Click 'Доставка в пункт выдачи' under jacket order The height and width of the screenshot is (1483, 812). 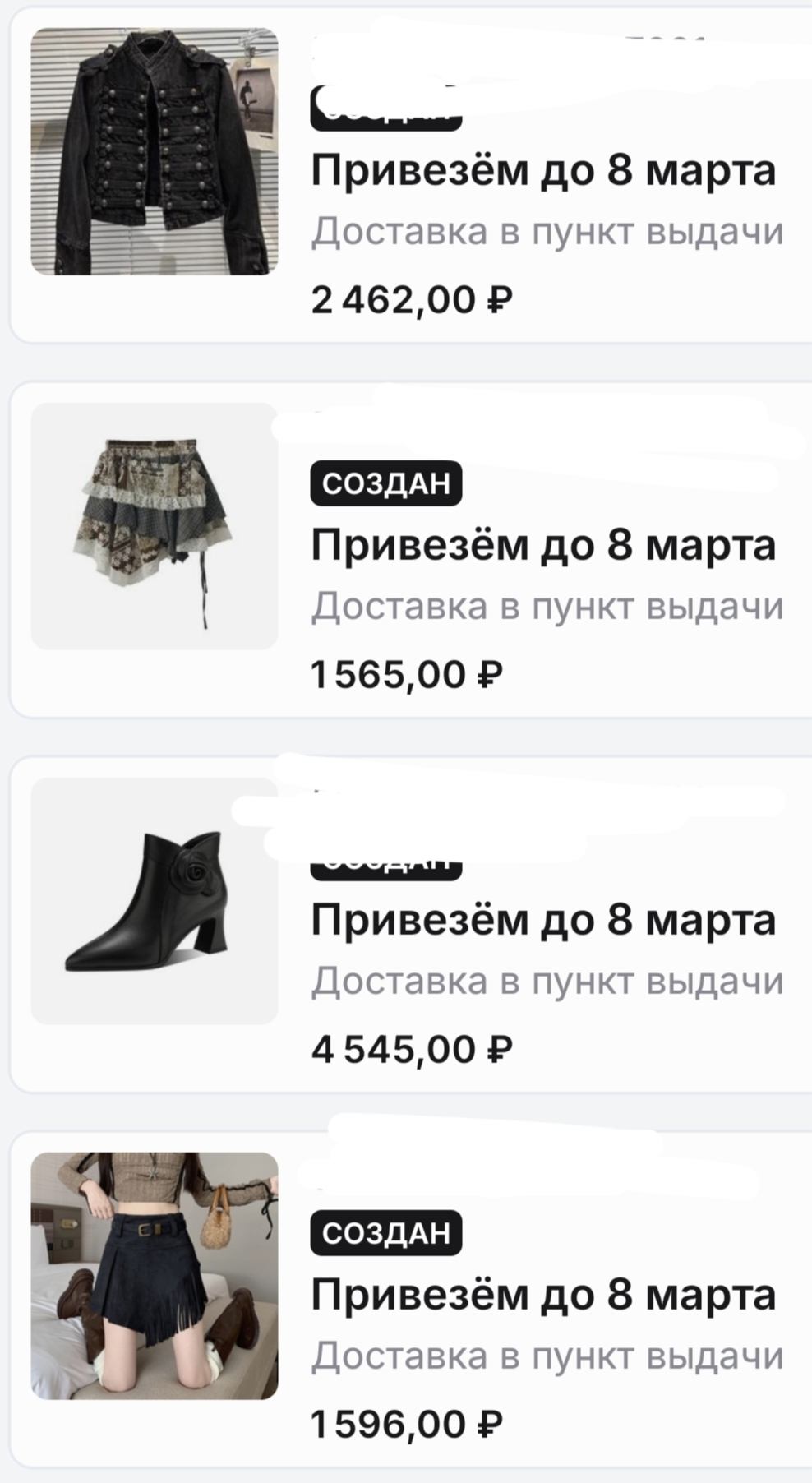(x=547, y=232)
